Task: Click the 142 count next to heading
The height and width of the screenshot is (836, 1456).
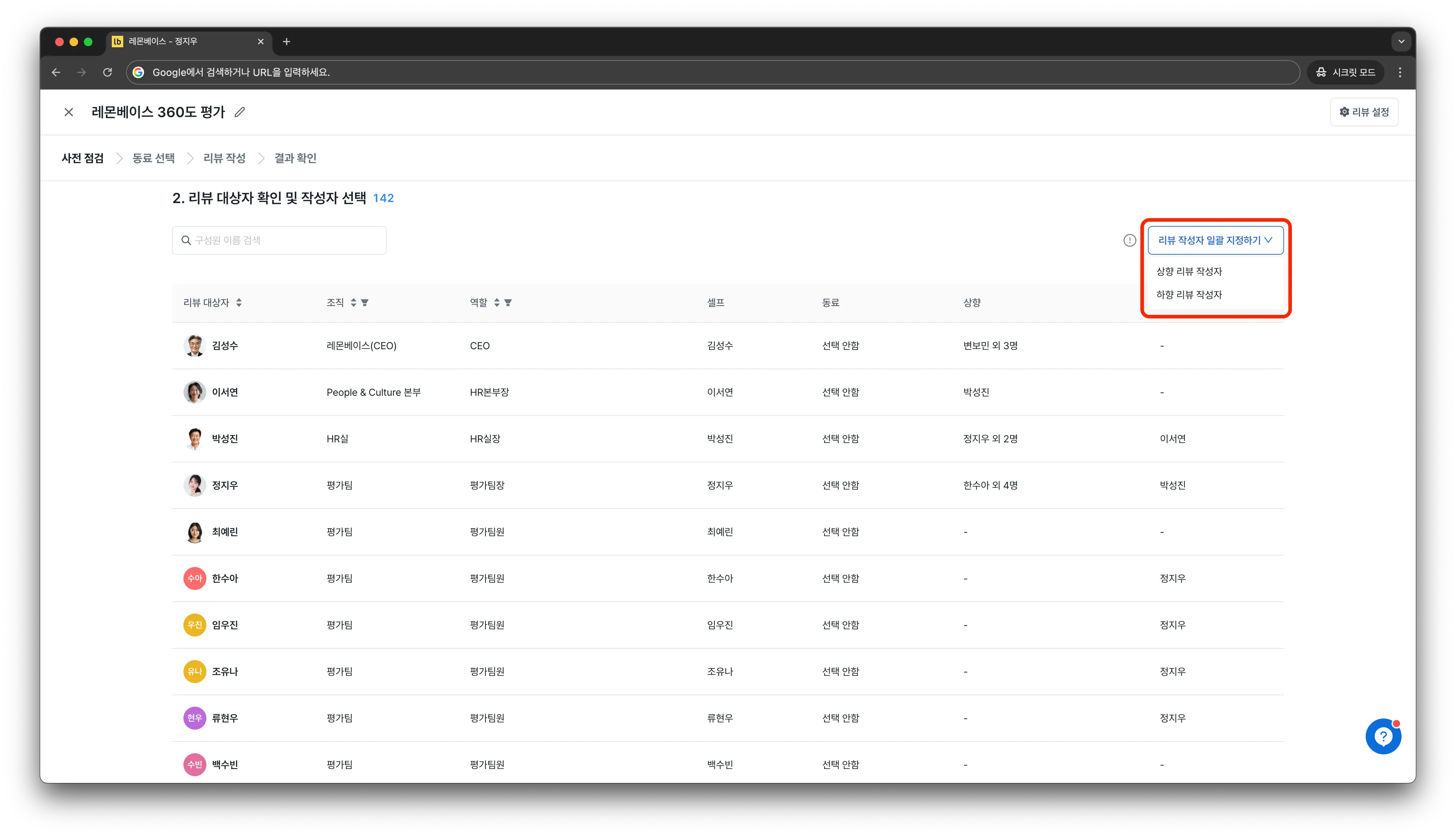Action: click(383, 198)
